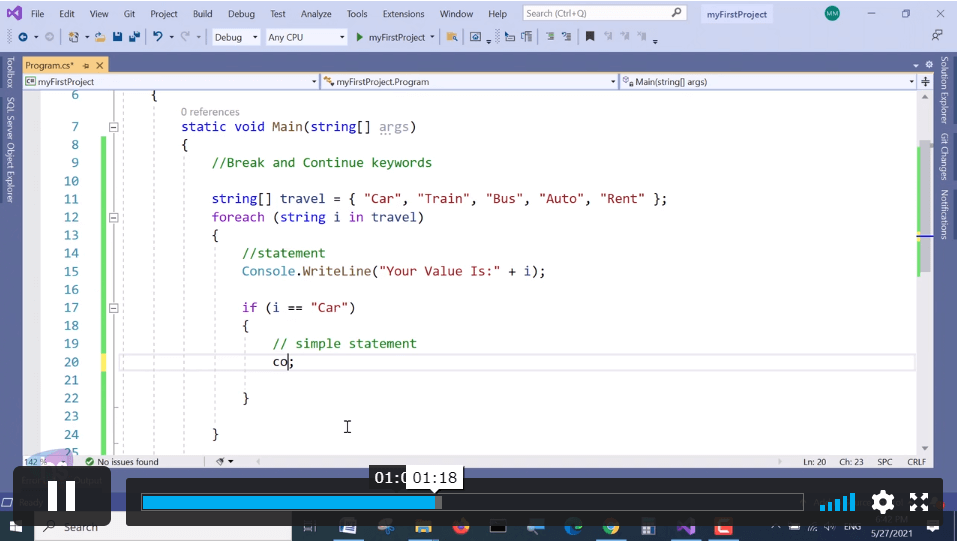The image size is (957, 542).
Task: Collapse the if block at line 17
Action: pyautogui.click(x=114, y=308)
